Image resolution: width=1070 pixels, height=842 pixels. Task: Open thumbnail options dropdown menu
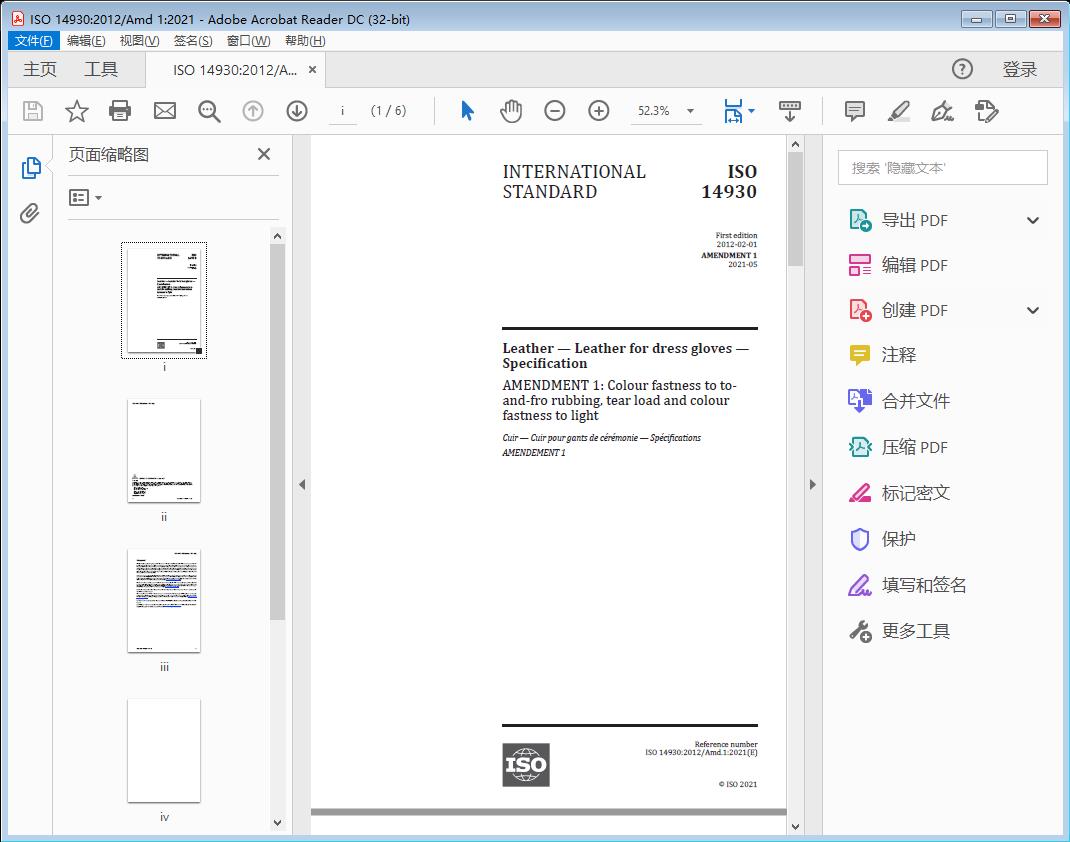[86, 198]
